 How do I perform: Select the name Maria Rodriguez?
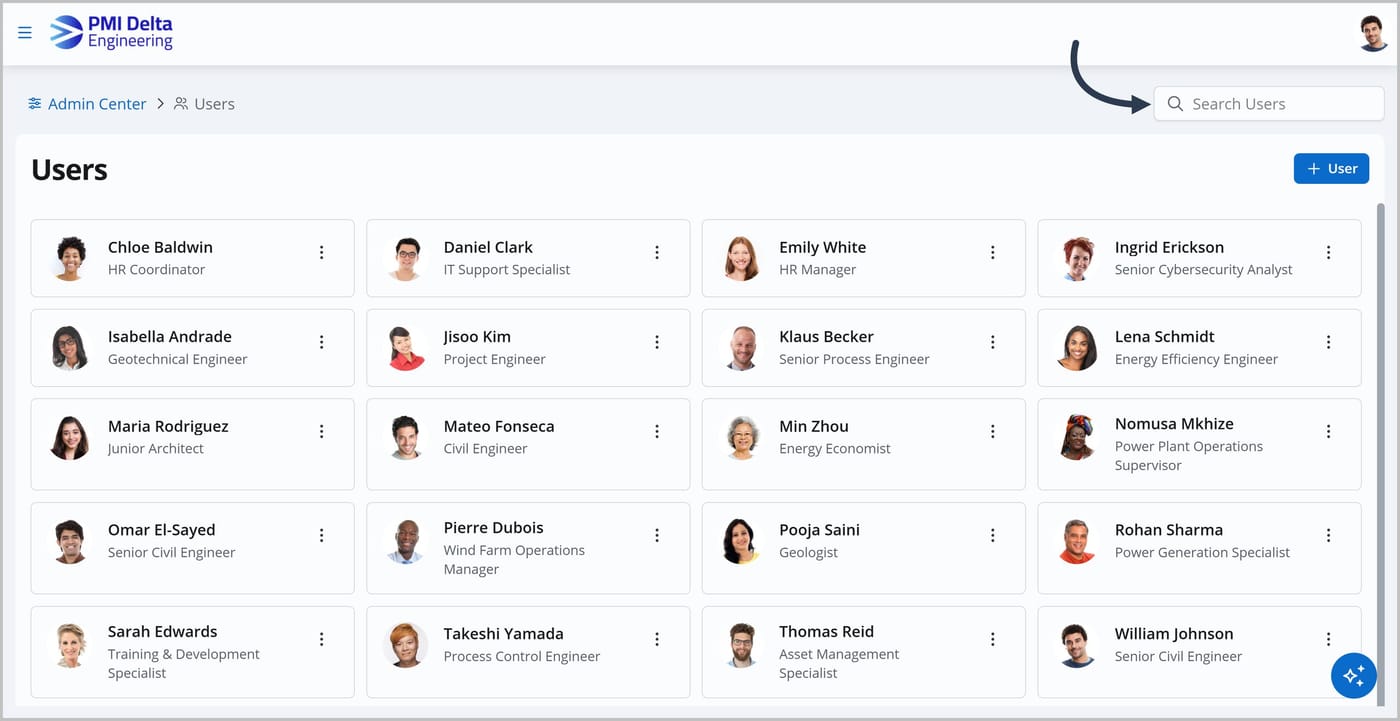pos(168,427)
